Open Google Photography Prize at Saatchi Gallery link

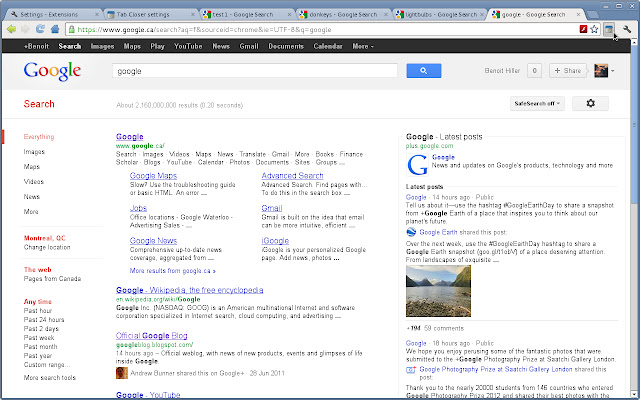pyautogui.click(x=496, y=369)
